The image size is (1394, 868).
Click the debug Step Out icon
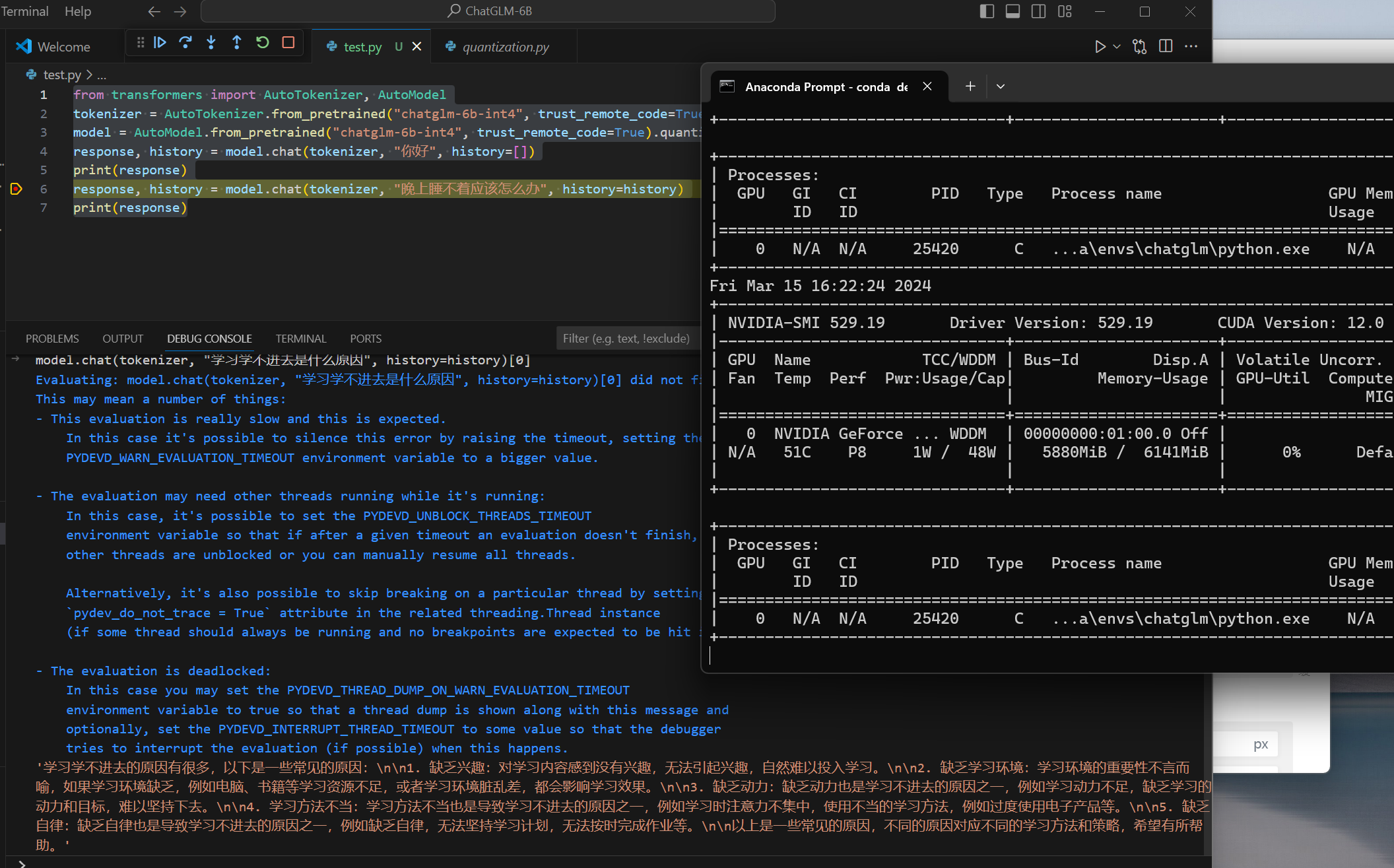[x=237, y=43]
